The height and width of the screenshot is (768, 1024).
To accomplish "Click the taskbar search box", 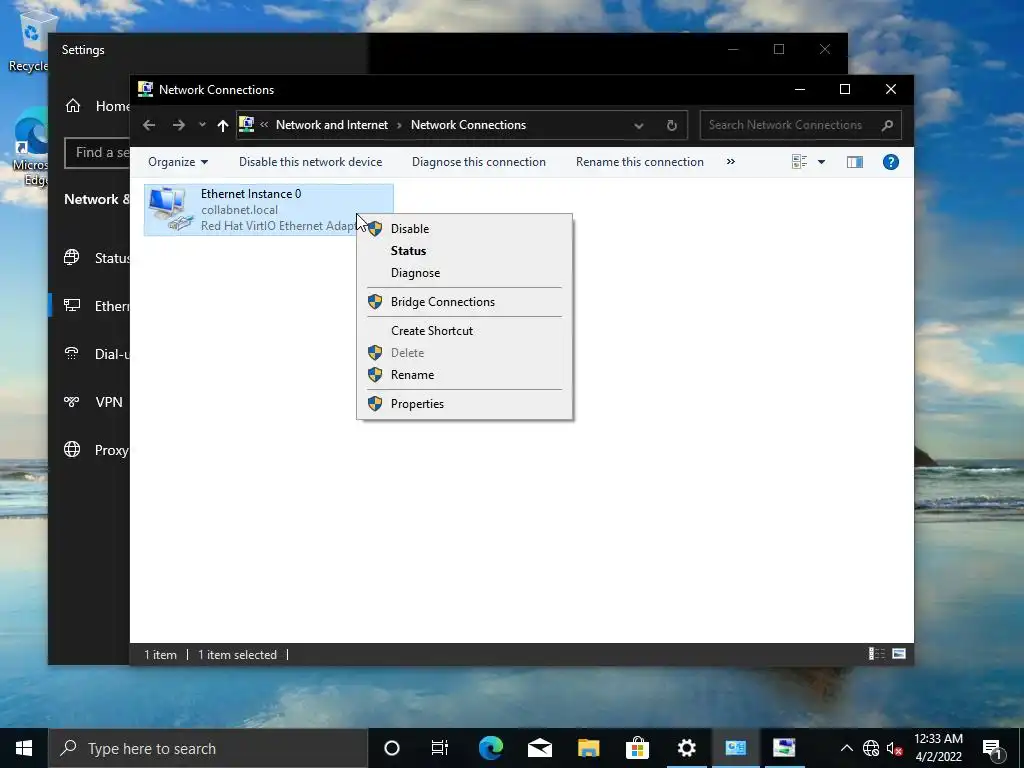I will 208,748.
